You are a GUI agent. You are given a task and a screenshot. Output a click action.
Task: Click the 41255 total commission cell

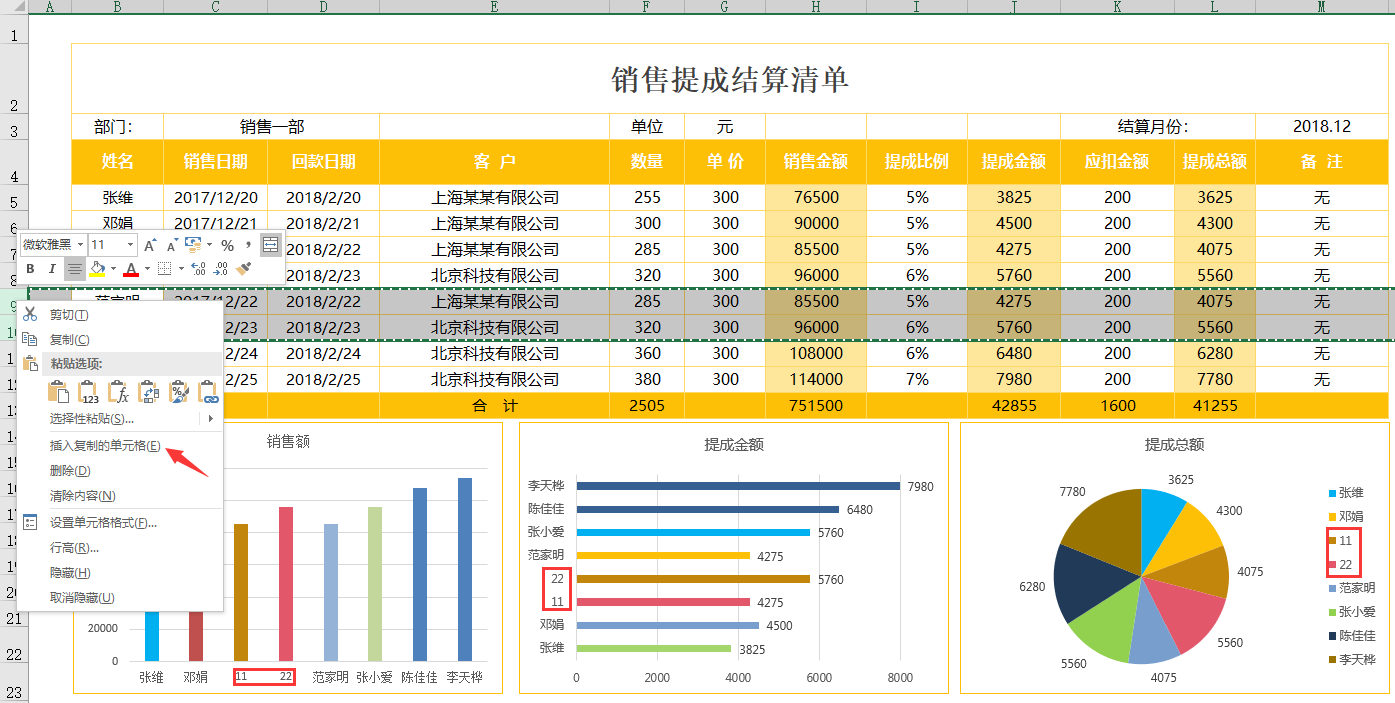pyautogui.click(x=1215, y=406)
